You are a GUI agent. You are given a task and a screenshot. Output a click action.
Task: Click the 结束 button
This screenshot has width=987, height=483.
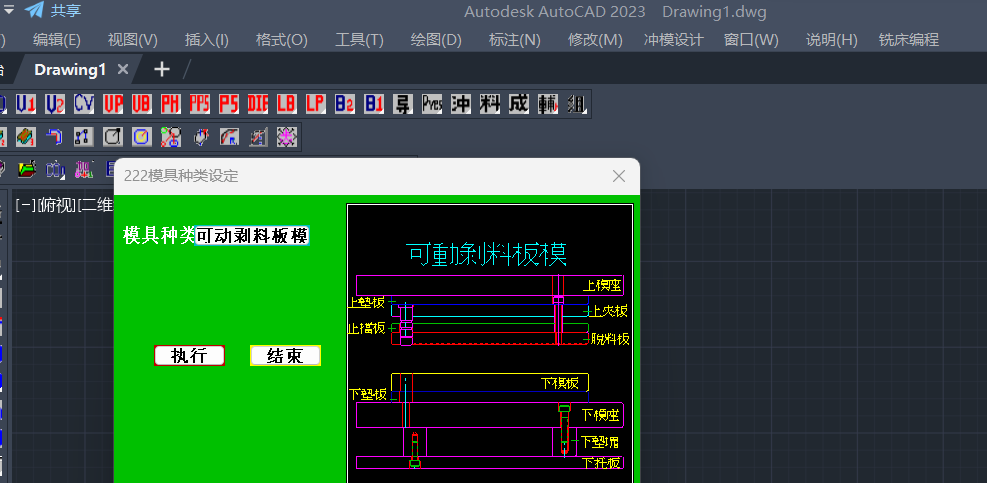coord(285,356)
